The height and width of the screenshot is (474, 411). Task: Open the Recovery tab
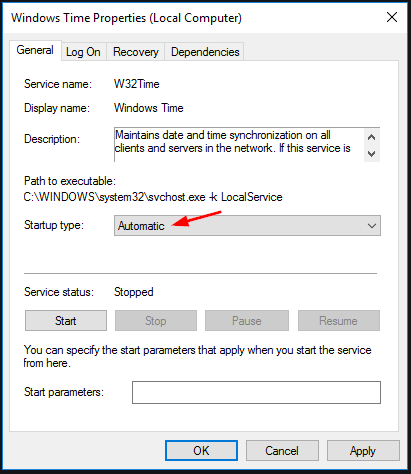135,52
